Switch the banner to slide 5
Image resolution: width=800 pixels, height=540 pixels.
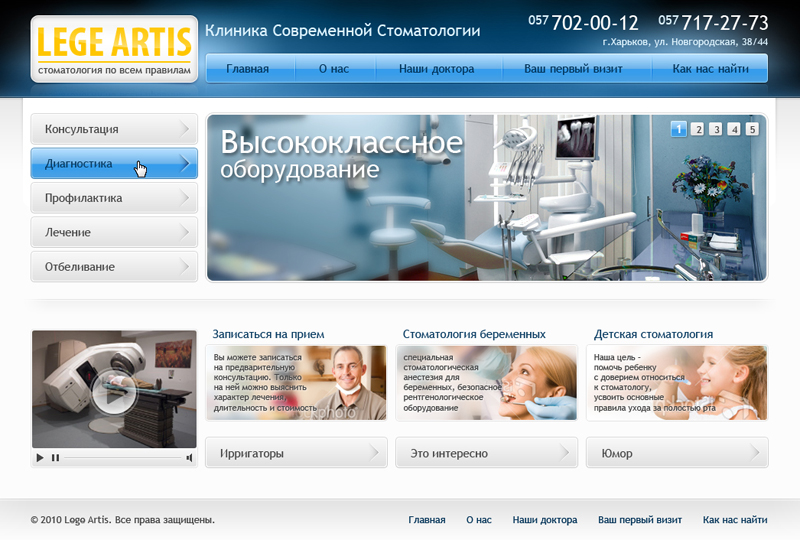pos(752,129)
